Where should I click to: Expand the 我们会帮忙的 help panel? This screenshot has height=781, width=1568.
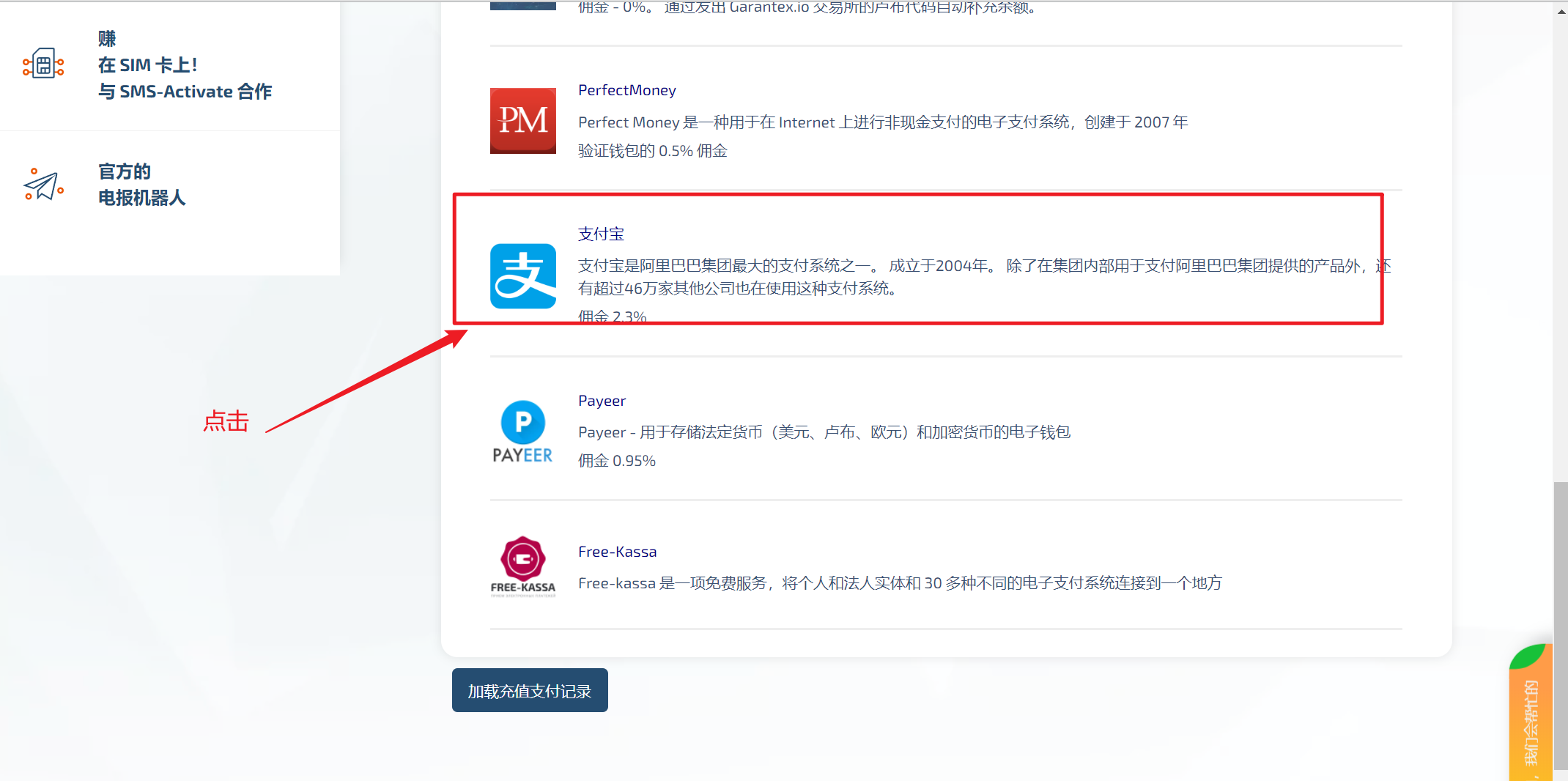[x=1532, y=714]
